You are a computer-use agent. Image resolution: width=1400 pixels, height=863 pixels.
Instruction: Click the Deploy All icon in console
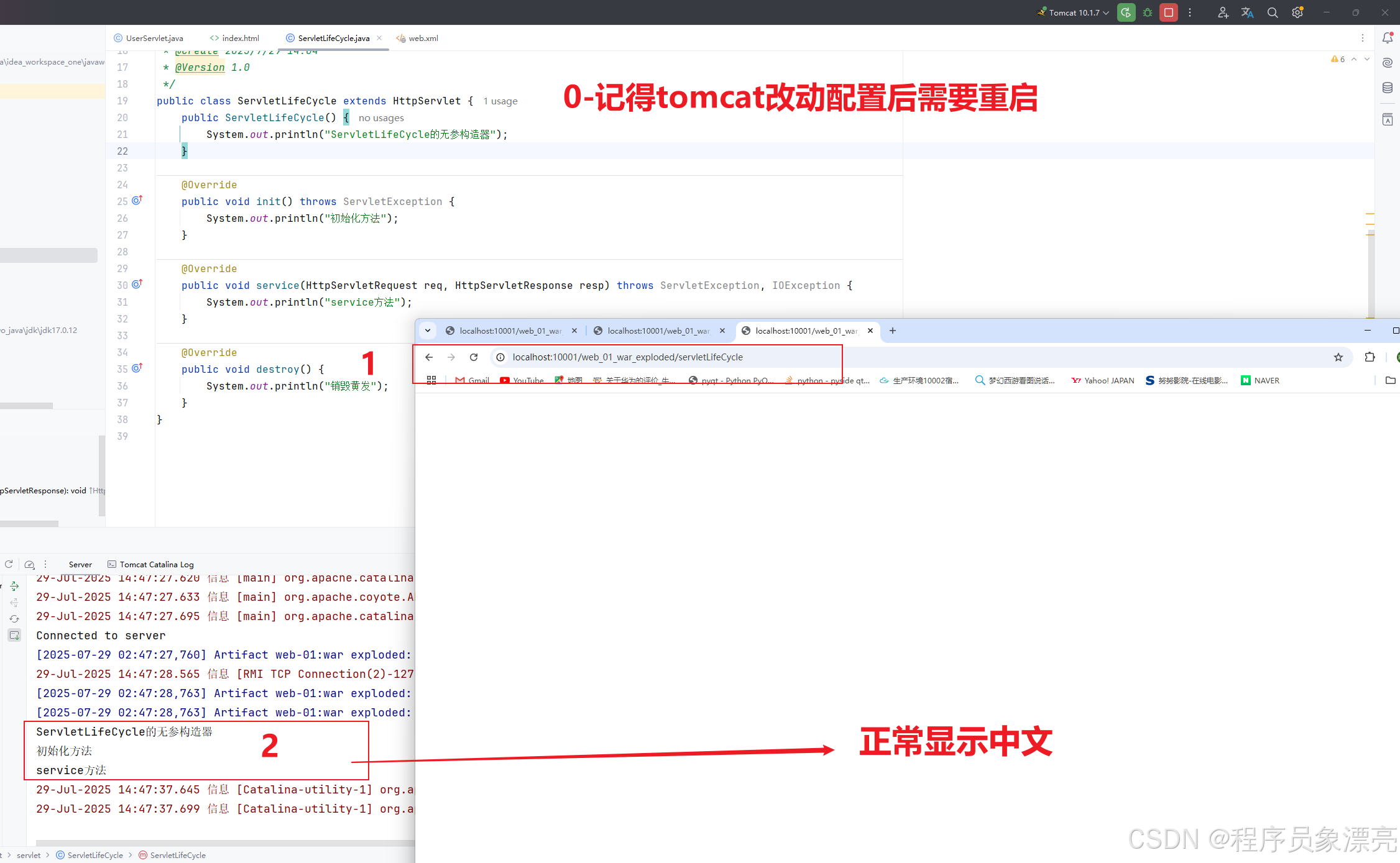pyautogui.click(x=14, y=586)
